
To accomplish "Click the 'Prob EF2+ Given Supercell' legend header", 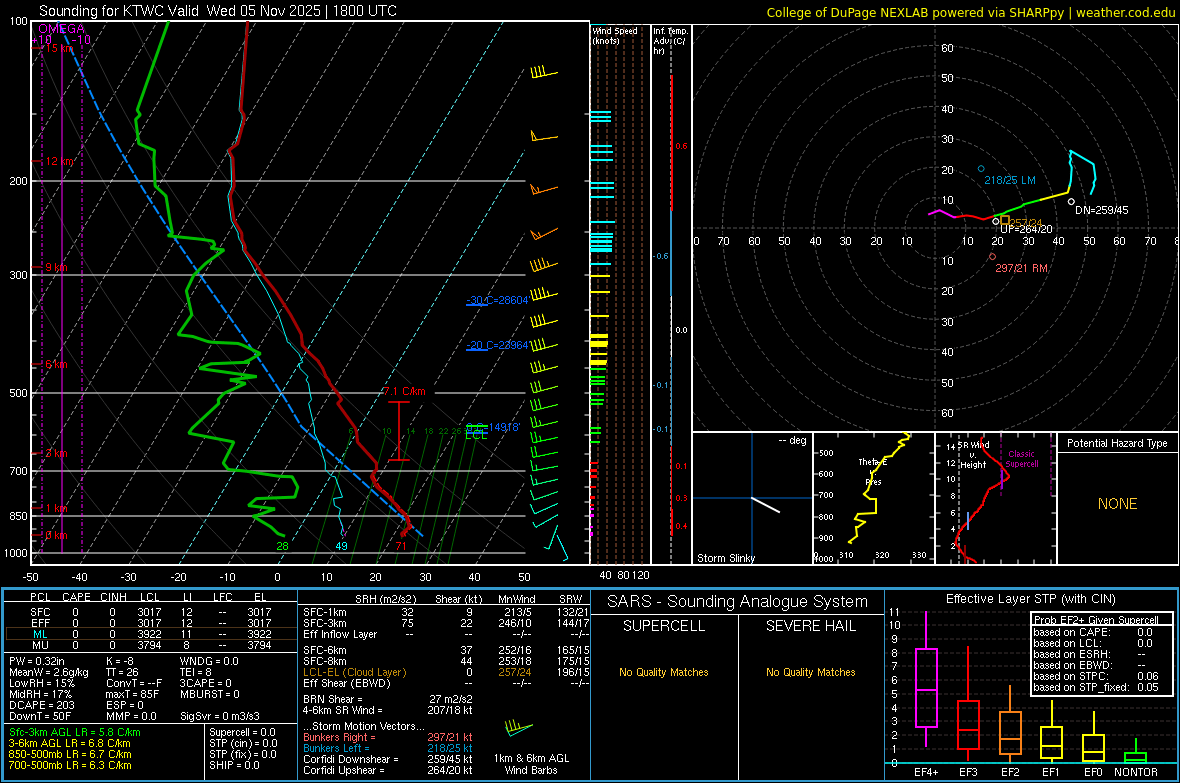I will point(1096,620).
